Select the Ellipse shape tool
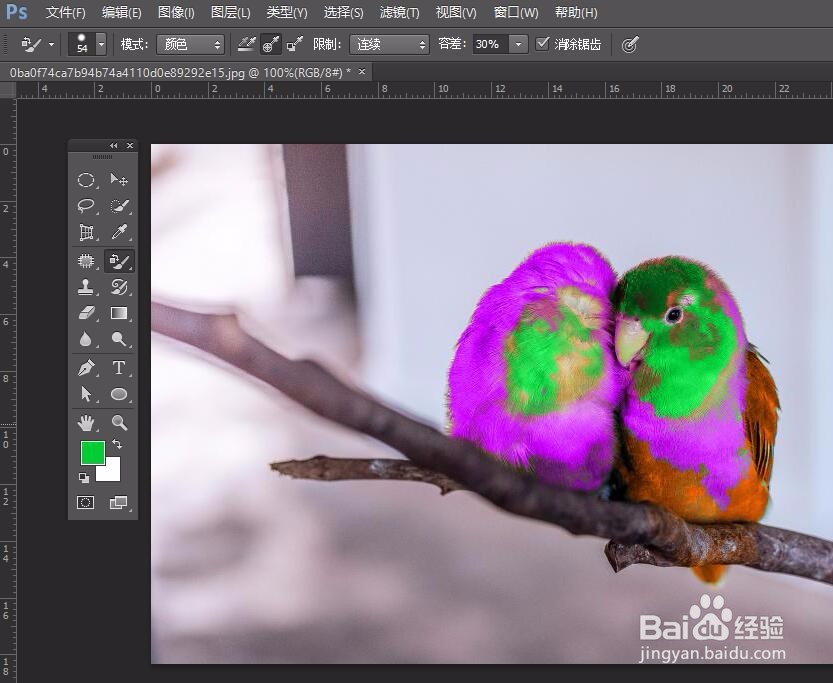 click(119, 394)
